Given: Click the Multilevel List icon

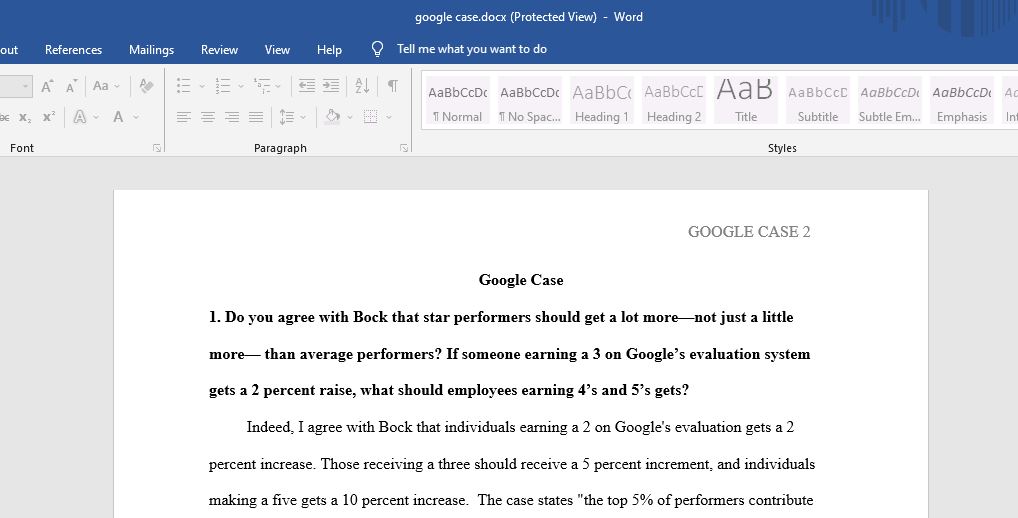Looking at the screenshot, I should tap(262, 86).
